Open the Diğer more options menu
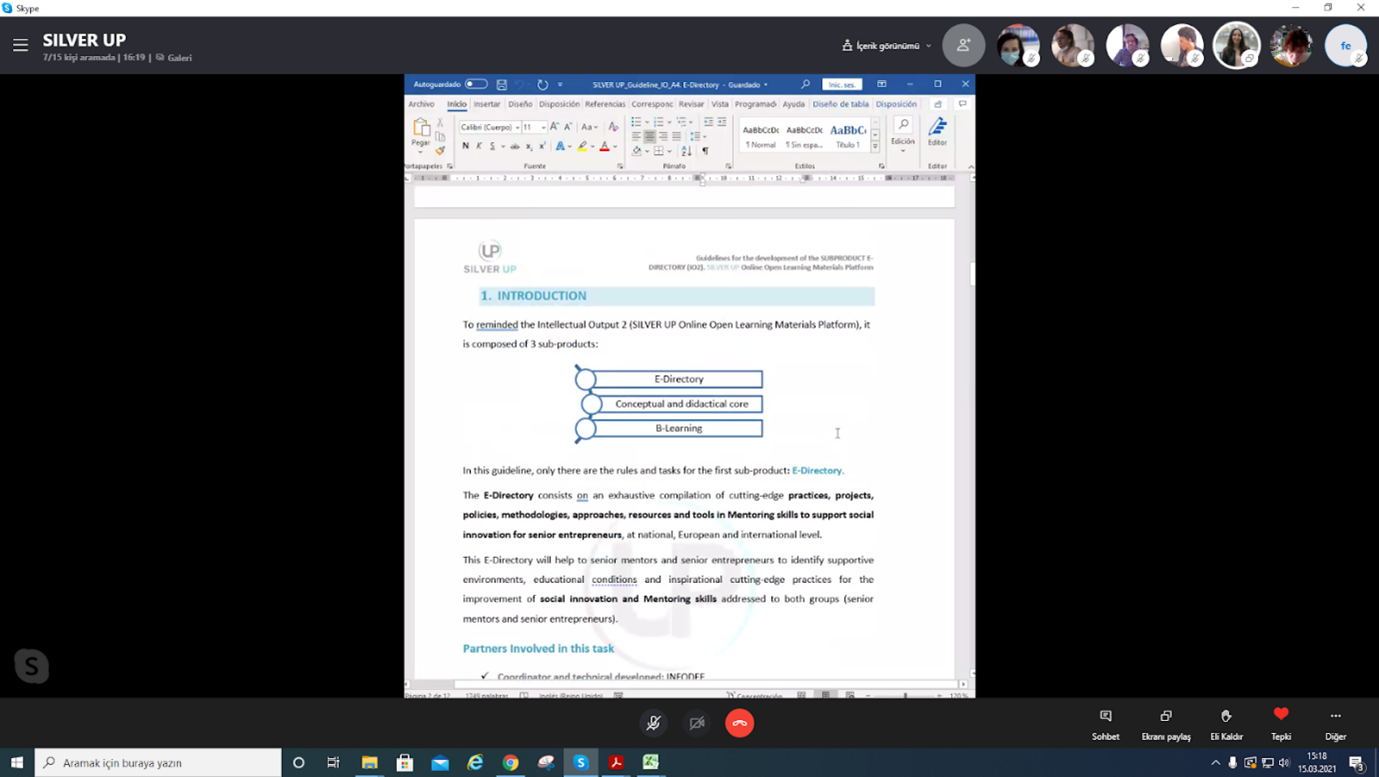1379x777 pixels. click(1335, 723)
